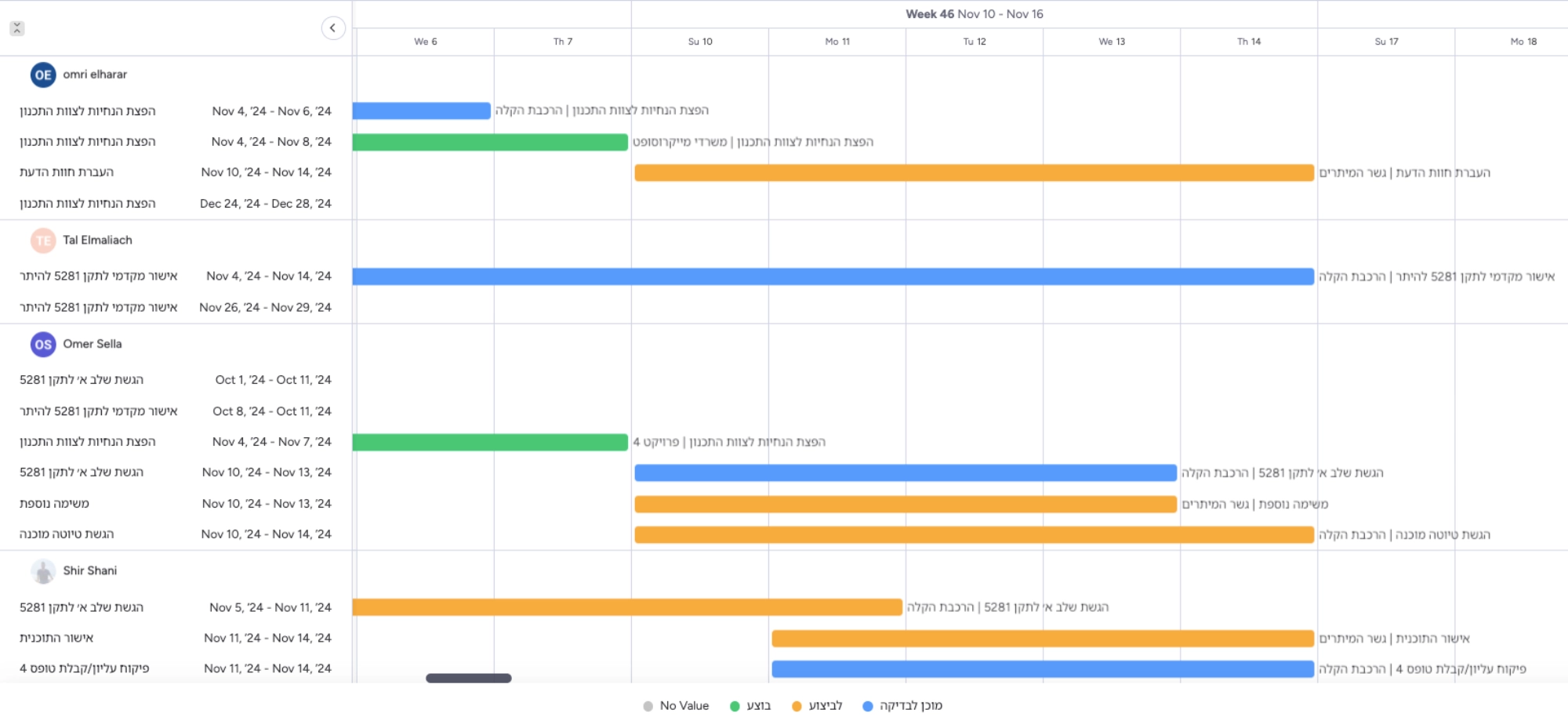The width and height of the screenshot is (1568, 724).
Task: Click the Shir Shani group name
Action: (x=90, y=571)
